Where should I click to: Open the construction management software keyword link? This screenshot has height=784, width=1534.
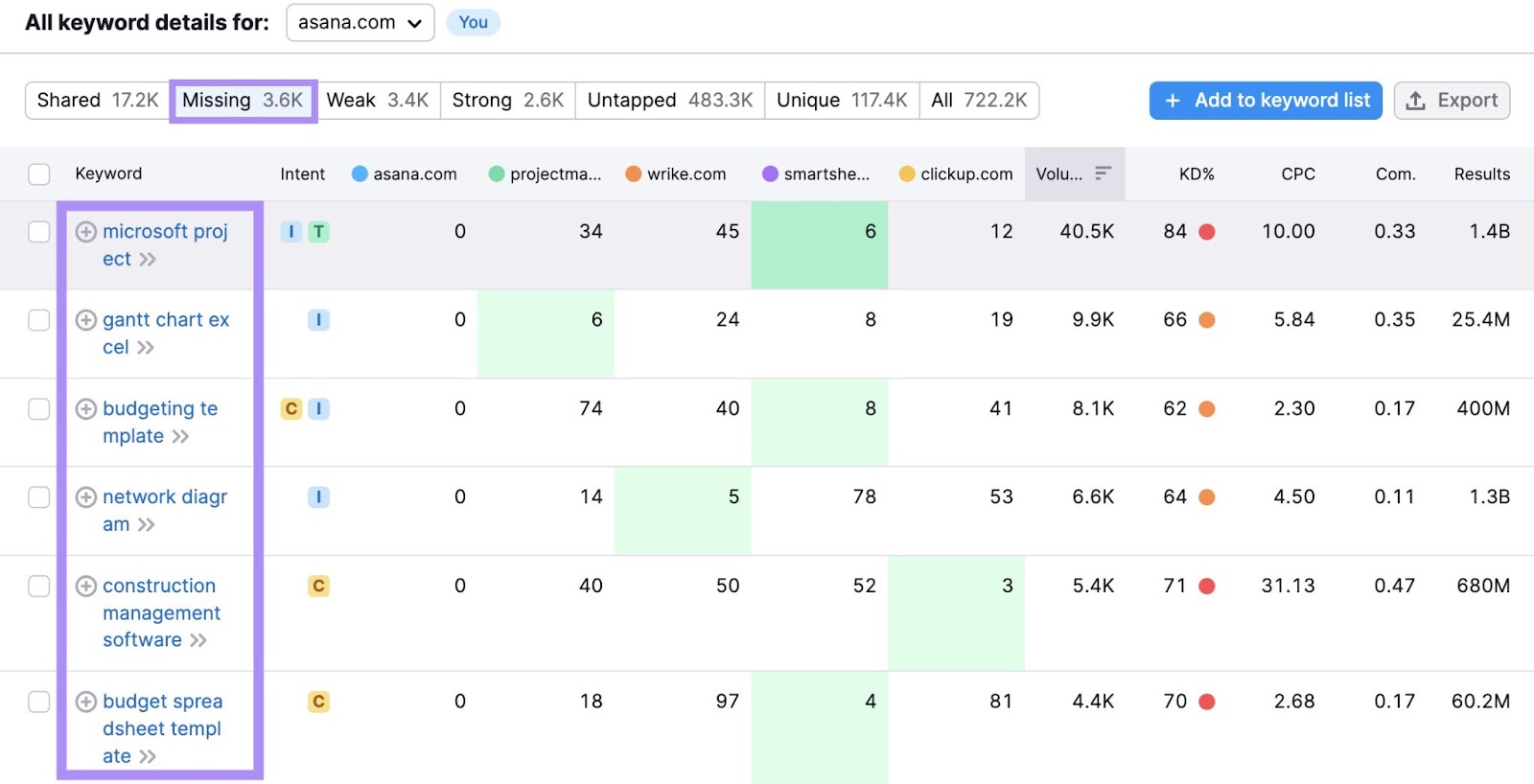[x=161, y=612]
